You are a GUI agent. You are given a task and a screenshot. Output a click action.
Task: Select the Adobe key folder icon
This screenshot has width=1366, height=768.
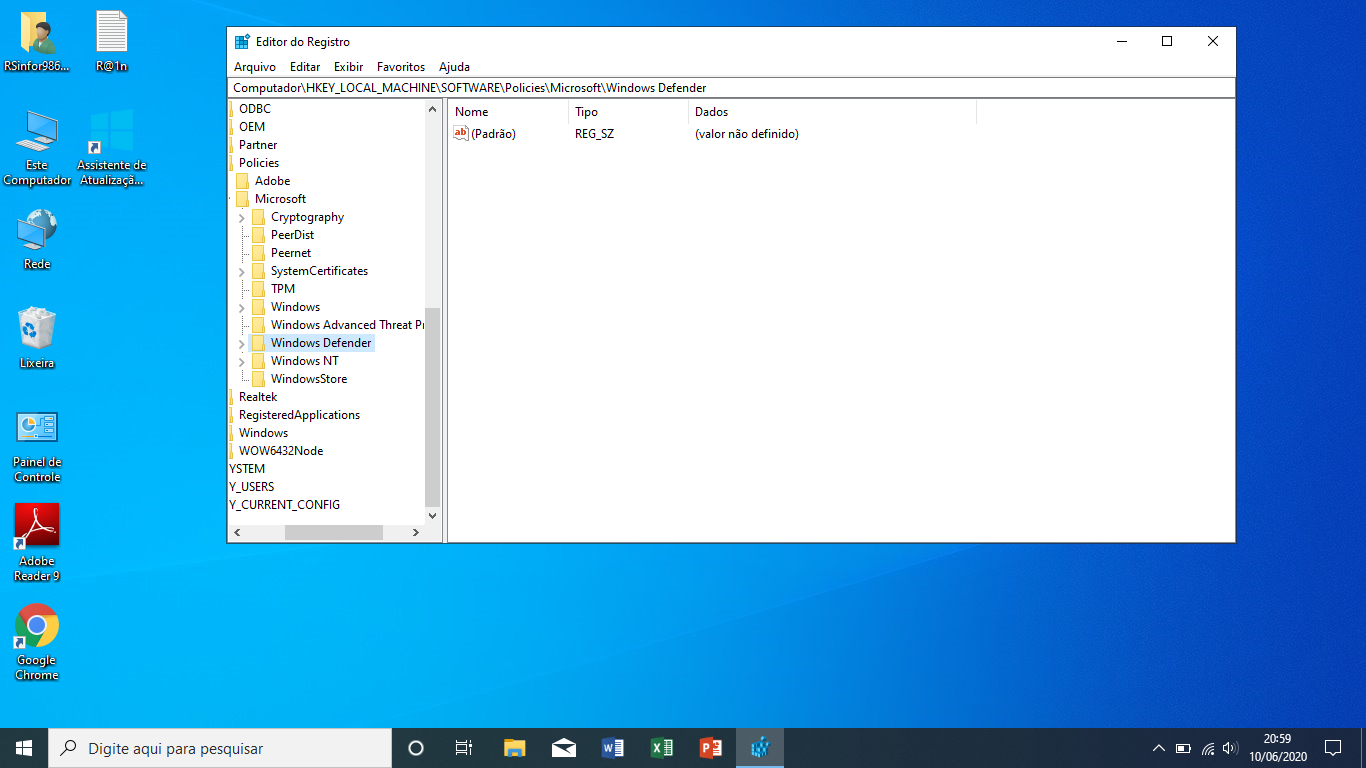(x=242, y=181)
